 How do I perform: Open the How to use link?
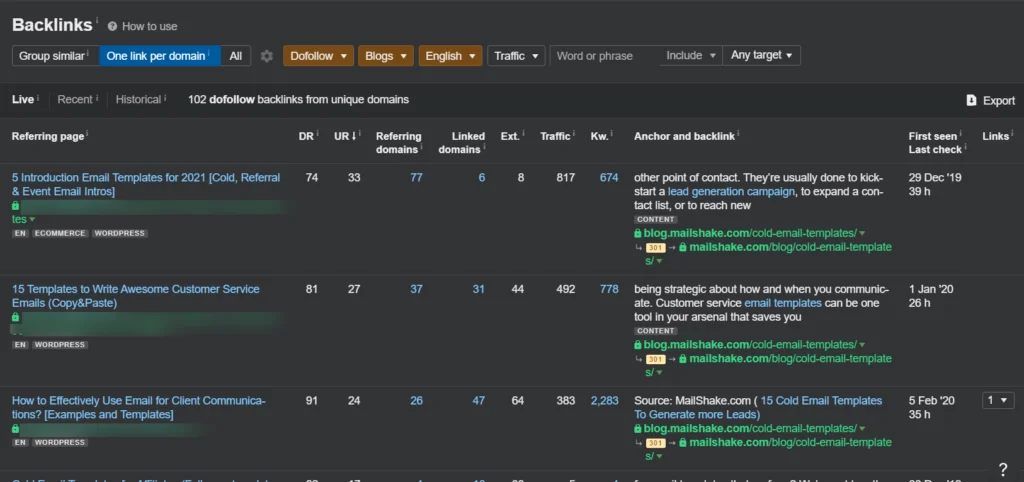click(x=150, y=26)
